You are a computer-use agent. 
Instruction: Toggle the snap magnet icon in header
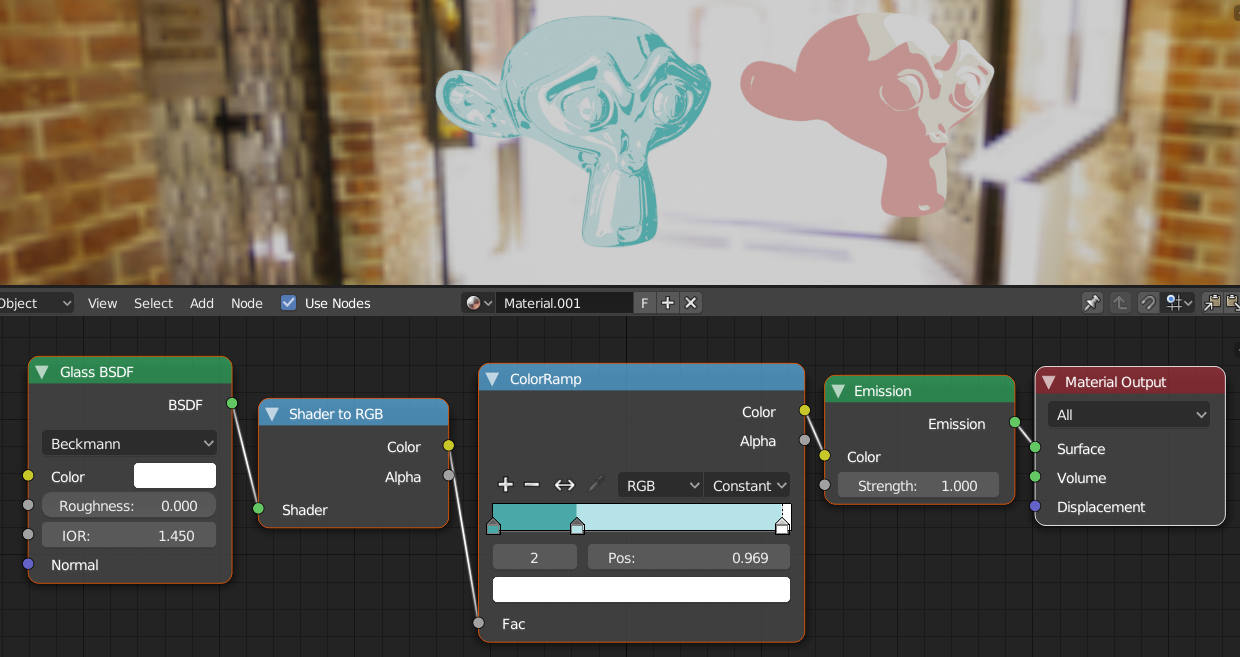pyautogui.click(x=1149, y=303)
